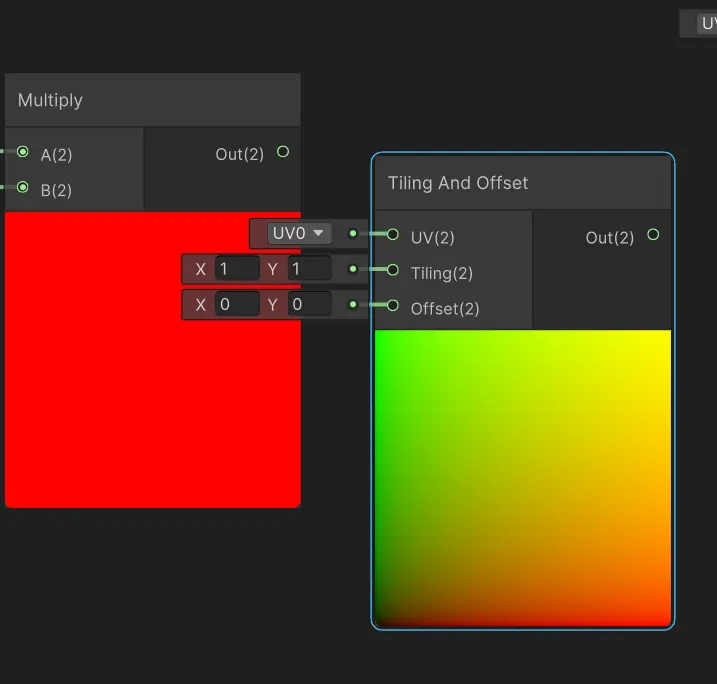The width and height of the screenshot is (717, 684).
Task: Click the Offset(2) input port
Action: [392, 305]
